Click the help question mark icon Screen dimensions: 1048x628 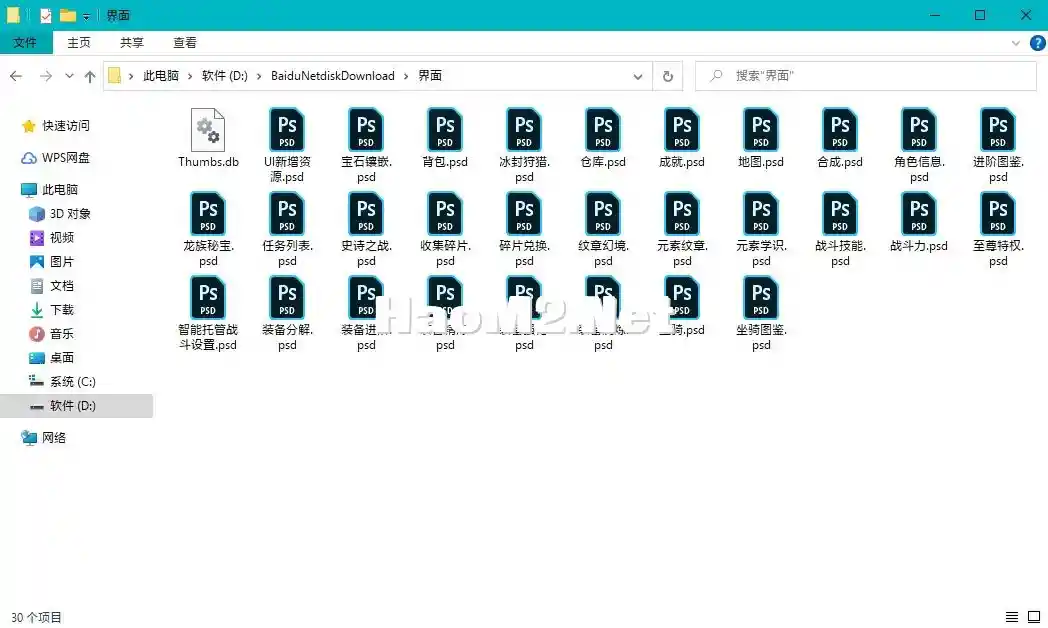1037,43
